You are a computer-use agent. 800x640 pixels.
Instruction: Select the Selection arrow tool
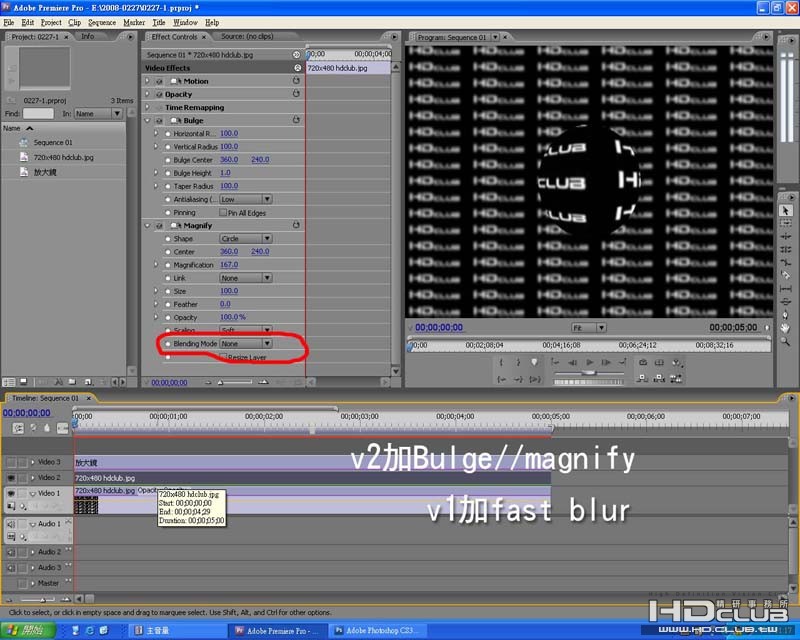[x=785, y=210]
